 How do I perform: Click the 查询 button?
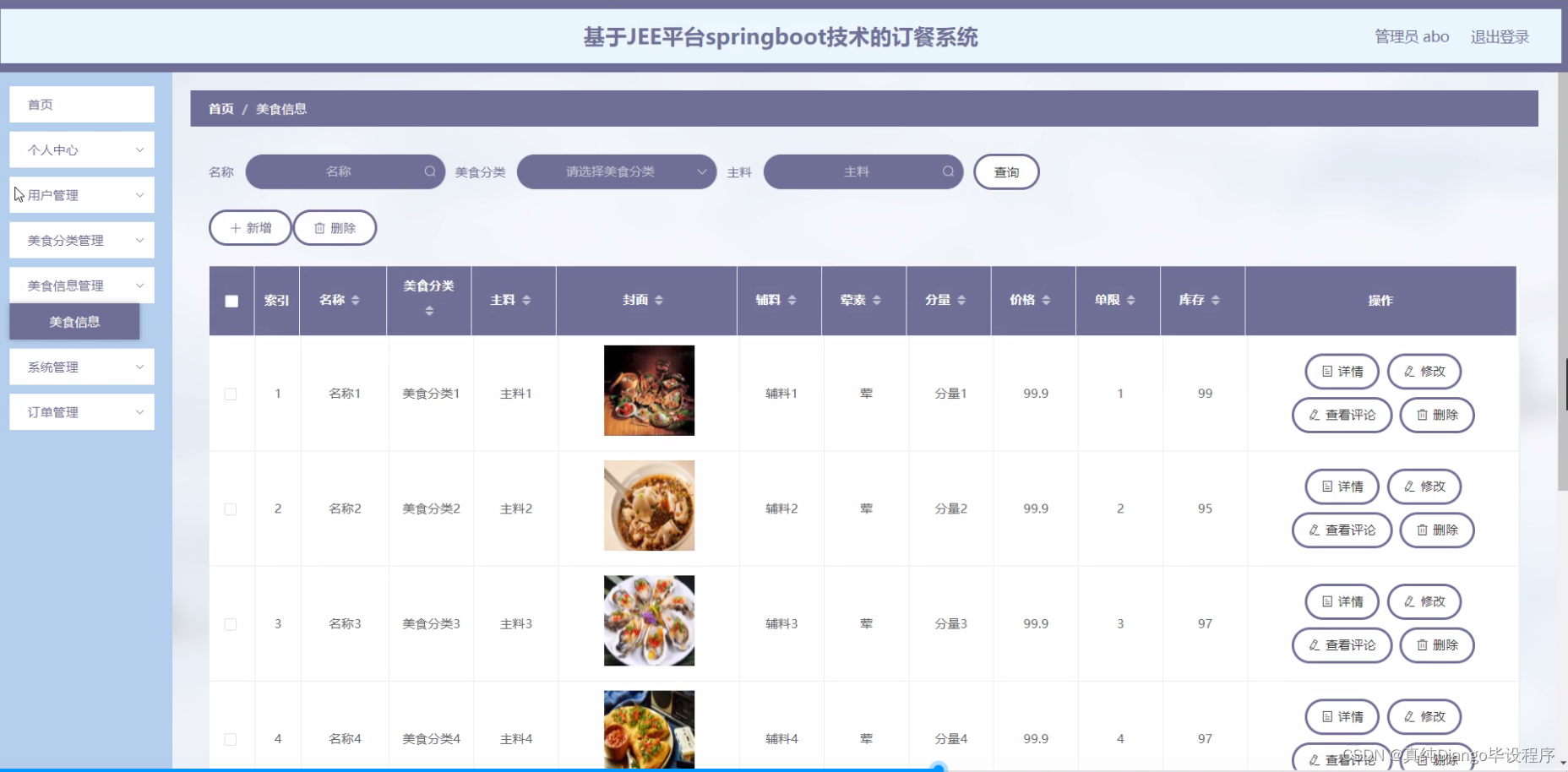tap(1005, 171)
